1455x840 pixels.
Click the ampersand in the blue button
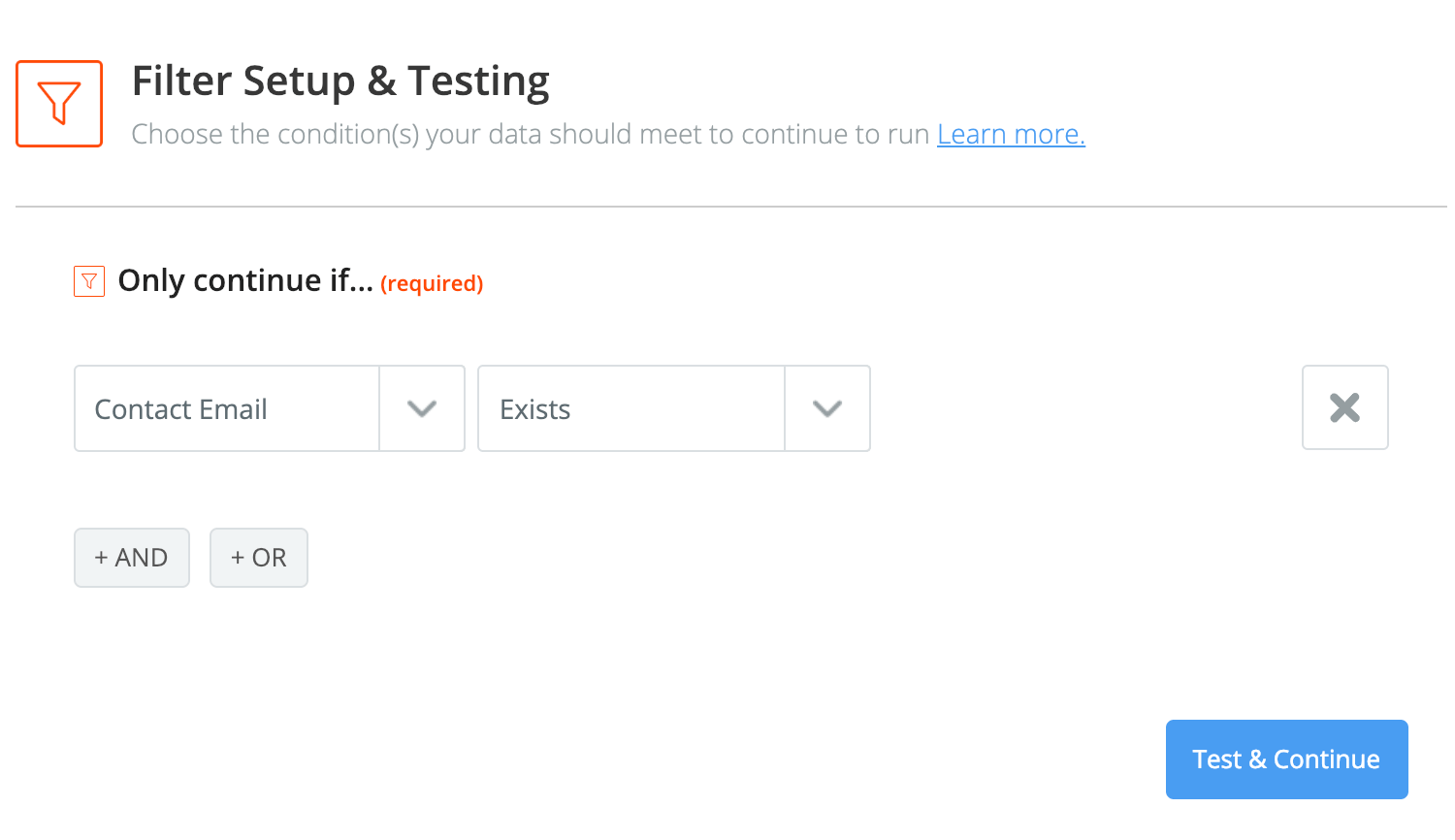1257,759
